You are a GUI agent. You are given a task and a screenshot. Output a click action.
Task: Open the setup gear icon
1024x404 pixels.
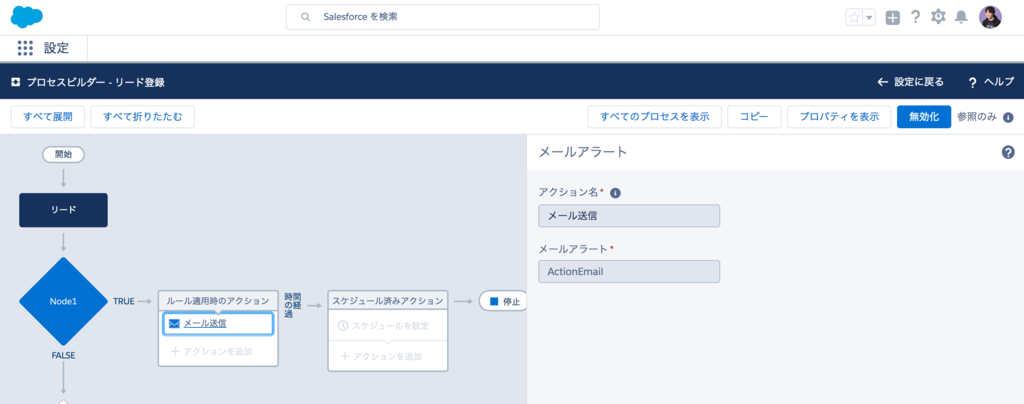[x=938, y=17]
